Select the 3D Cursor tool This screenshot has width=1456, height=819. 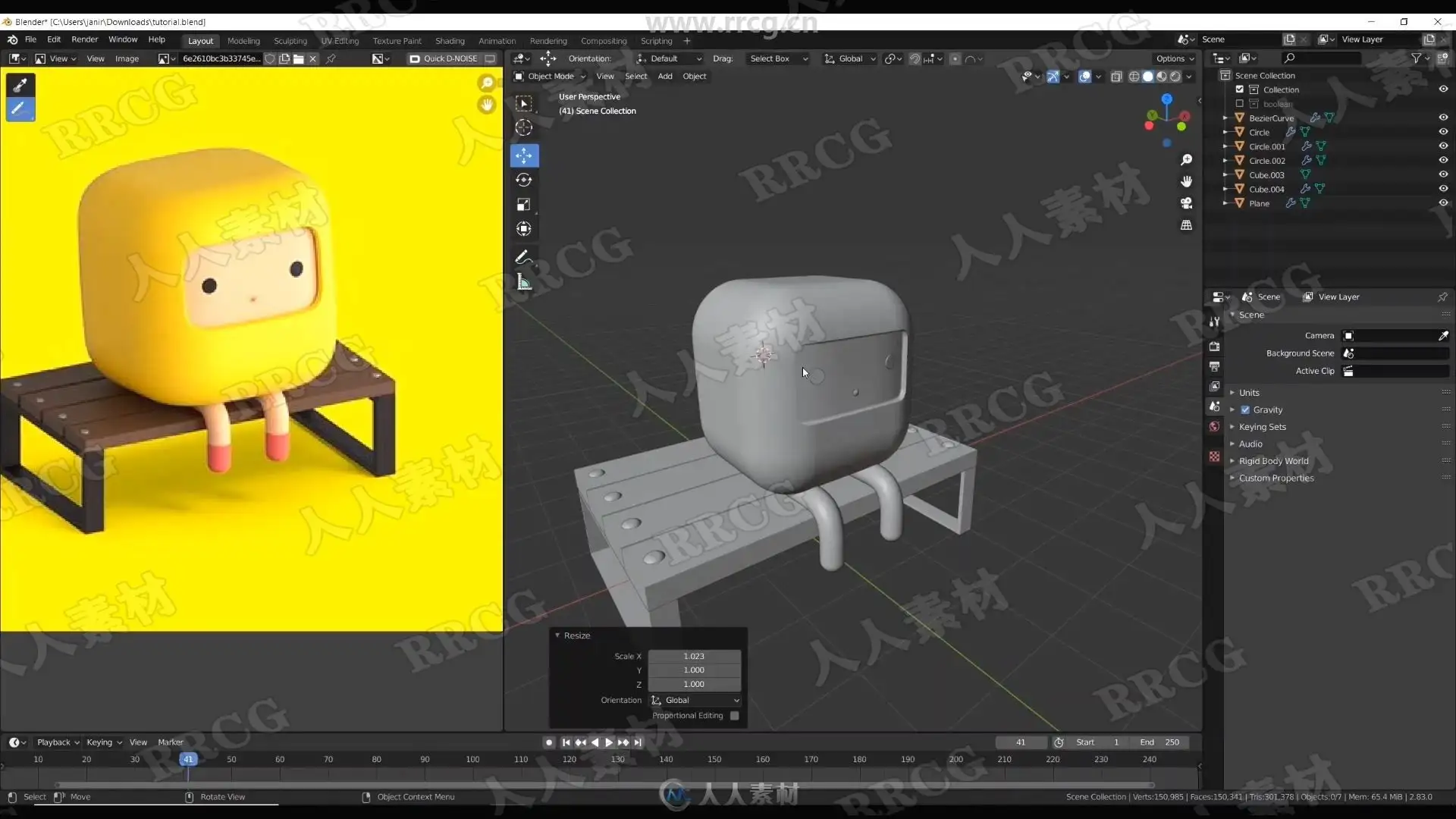(523, 127)
